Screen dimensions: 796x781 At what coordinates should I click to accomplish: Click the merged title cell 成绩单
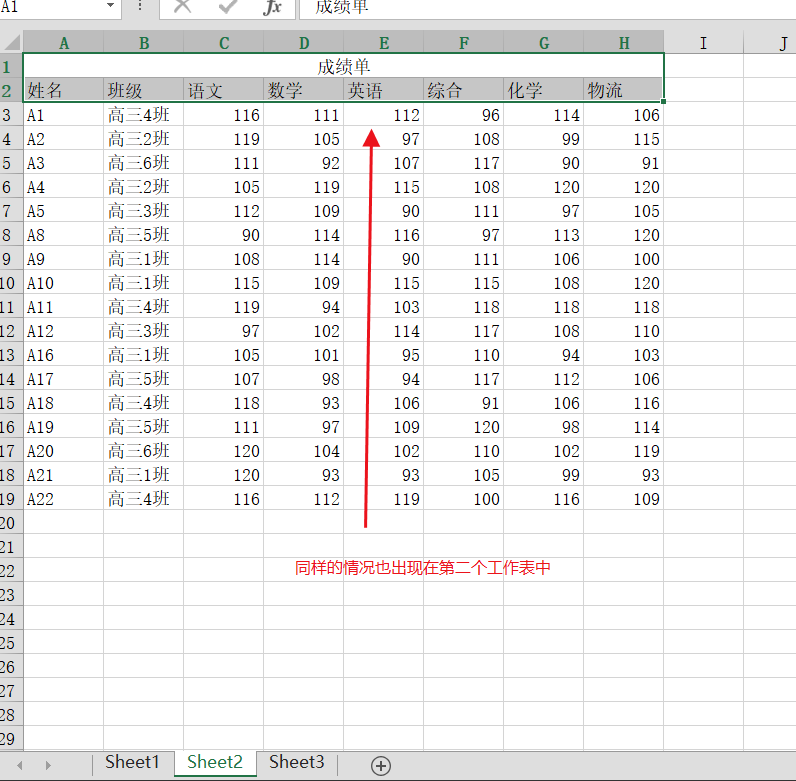(x=344, y=67)
